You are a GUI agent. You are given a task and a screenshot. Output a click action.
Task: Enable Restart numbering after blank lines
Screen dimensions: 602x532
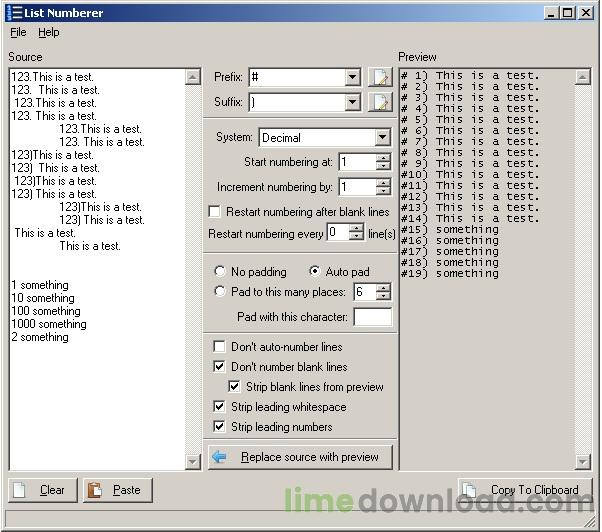pyautogui.click(x=214, y=211)
